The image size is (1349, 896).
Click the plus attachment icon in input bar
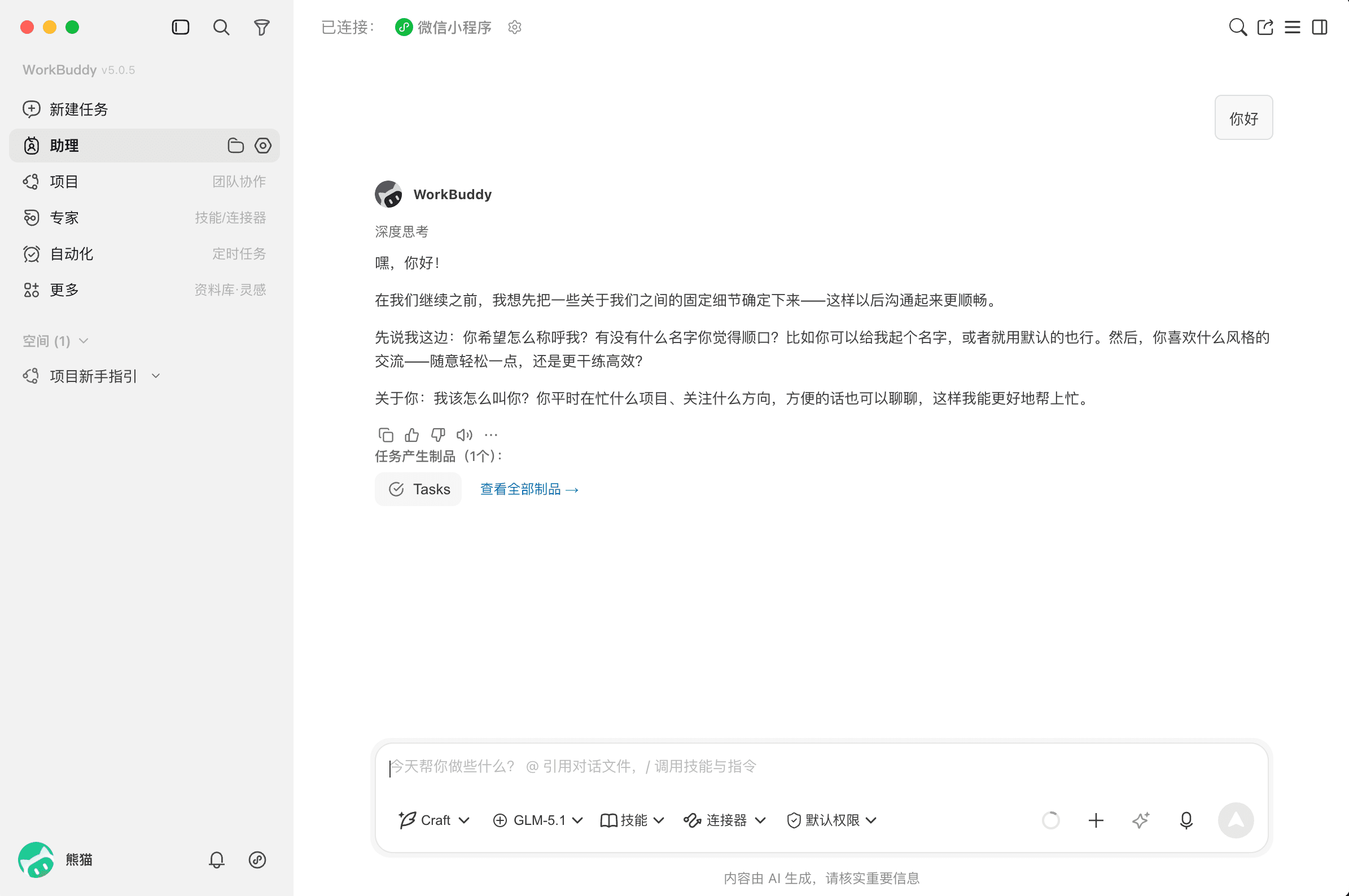tap(1096, 820)
